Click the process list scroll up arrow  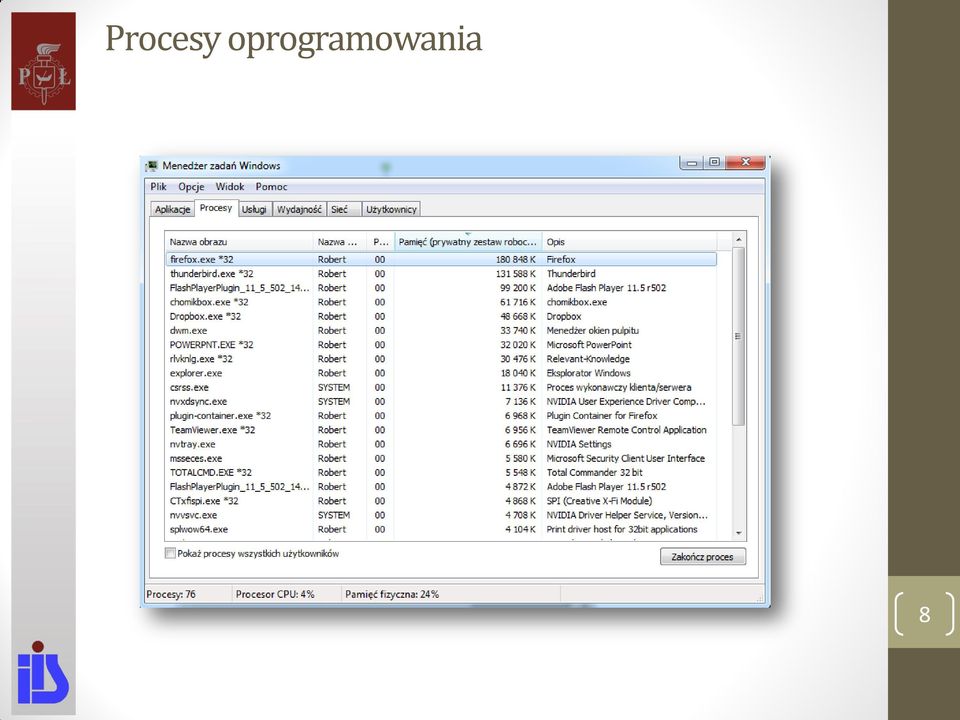tap(738, 239)
